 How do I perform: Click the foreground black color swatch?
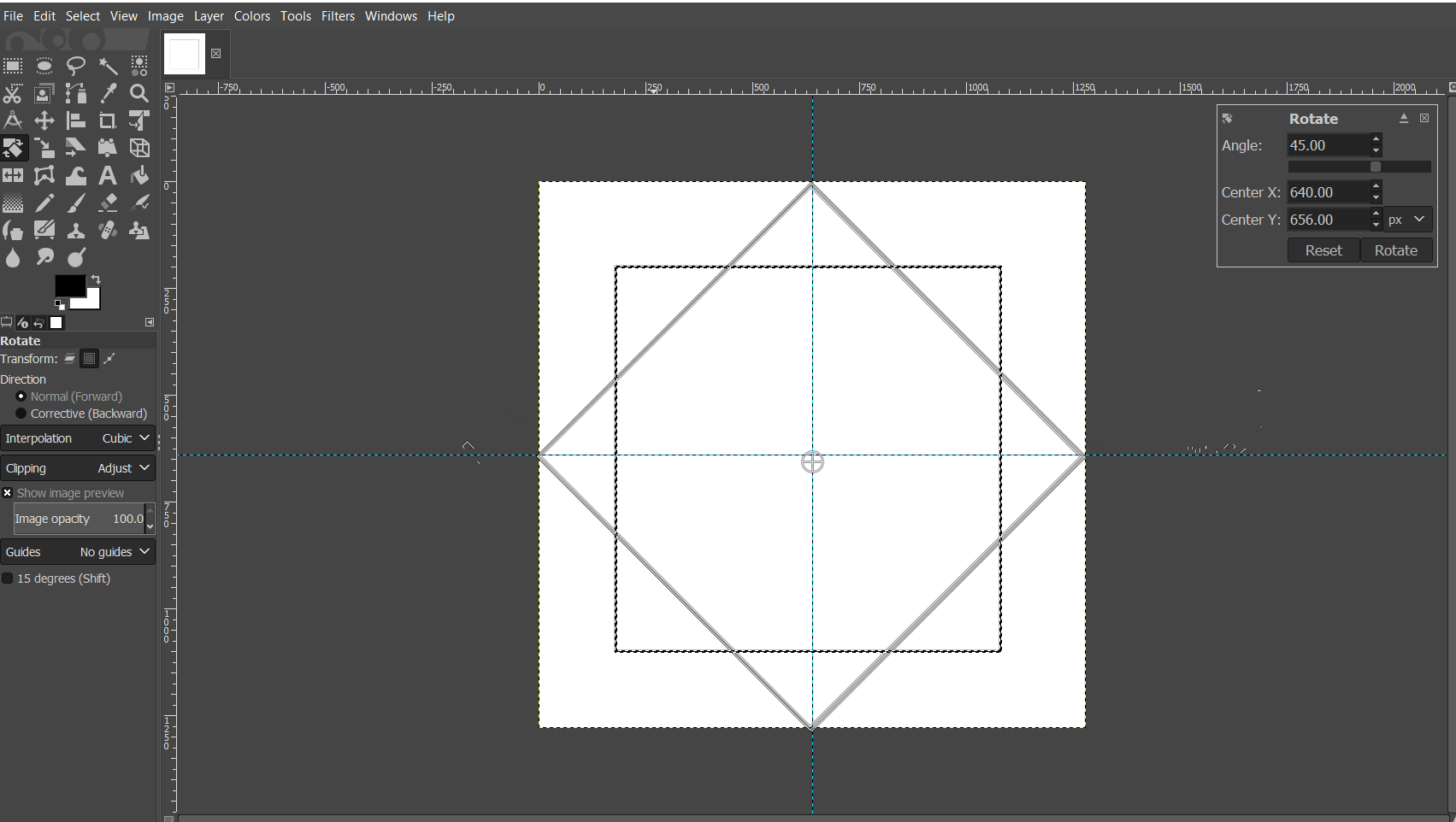pyautogui.click(x=70, y=285)
